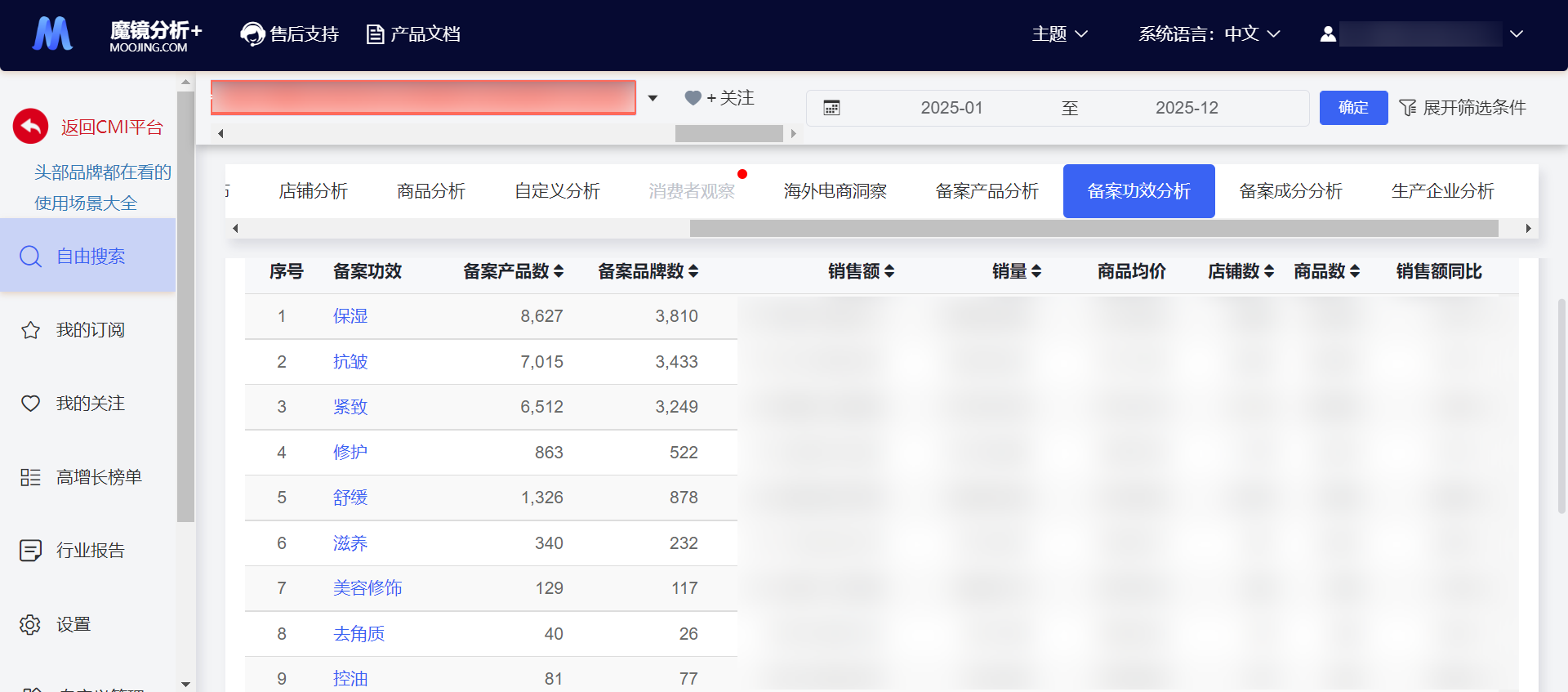Click the start date 2025-01 field
The width and height of the screenshot is (1568, 692).
(951, 108)
